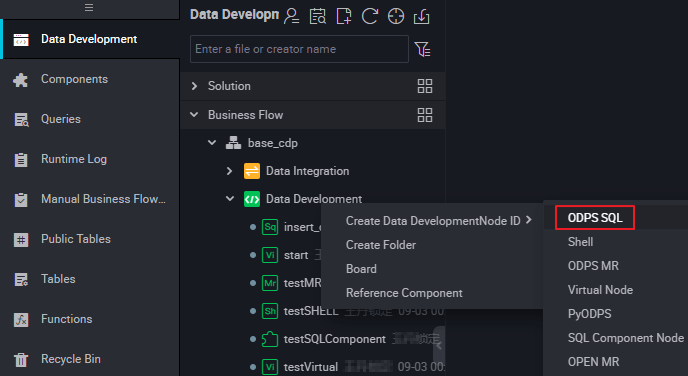Open Business Flow grid view icon

(x=425, y=115)
